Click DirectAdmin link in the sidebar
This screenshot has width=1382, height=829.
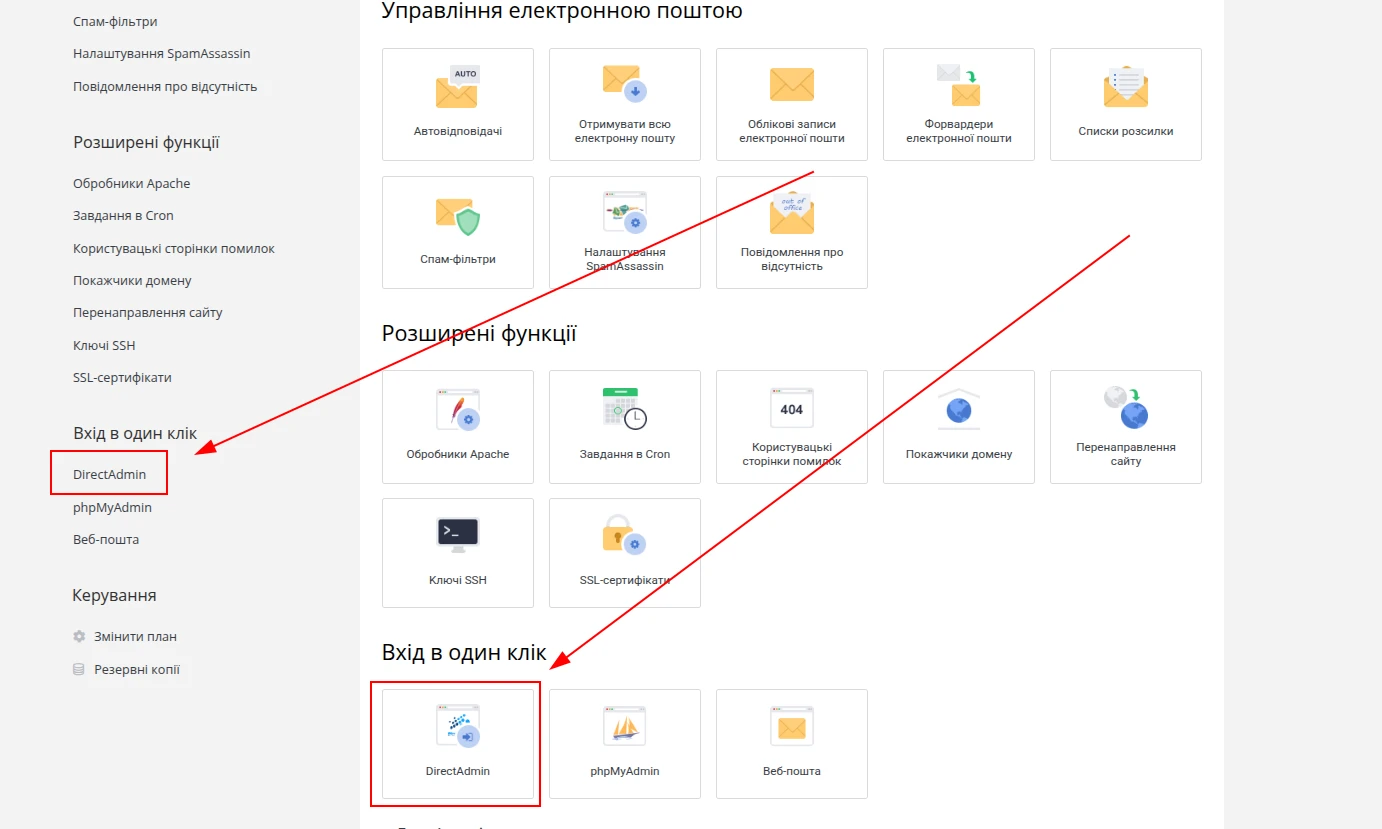(x=109, y=474)
